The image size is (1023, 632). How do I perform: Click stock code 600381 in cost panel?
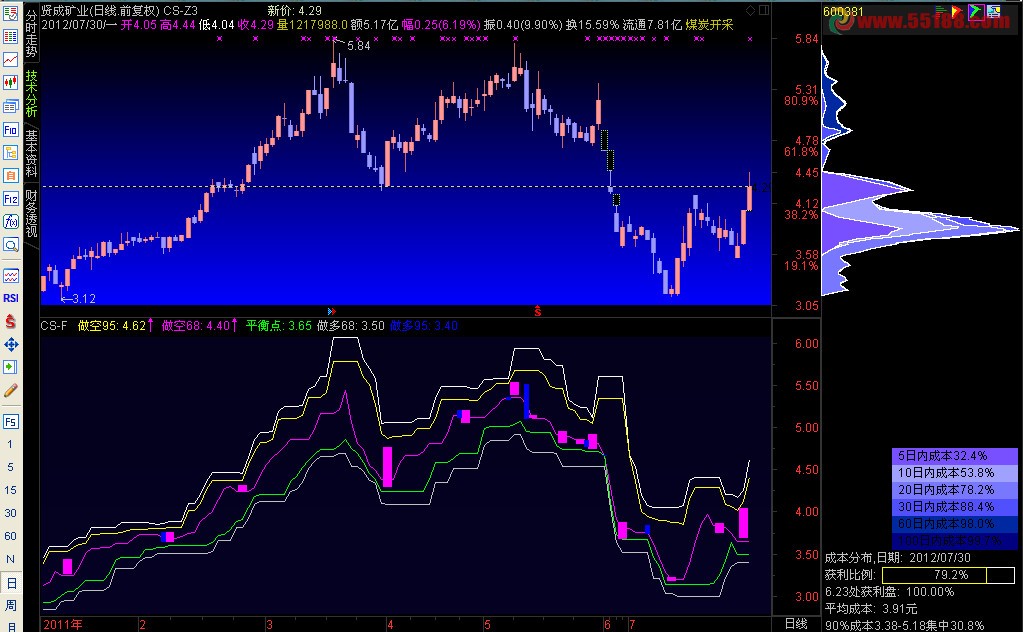pos(843,12)
